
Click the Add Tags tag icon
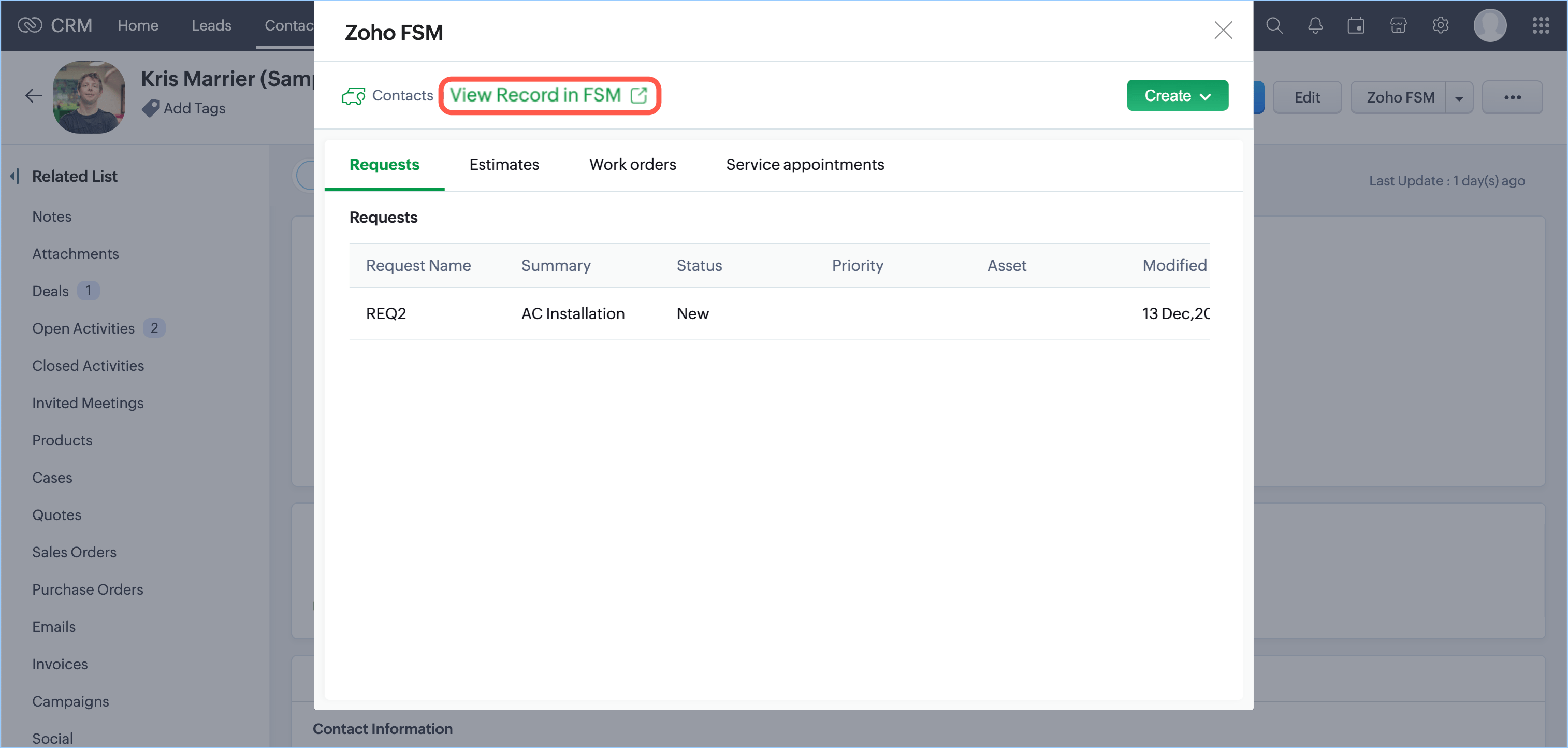pos(150,108)
